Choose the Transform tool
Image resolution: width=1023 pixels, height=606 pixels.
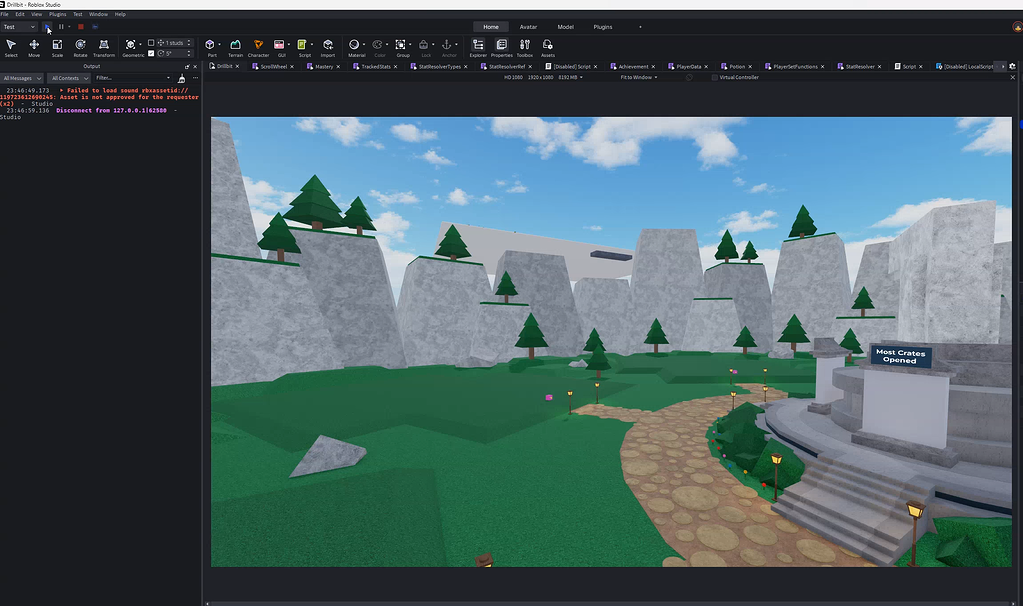click(104, 48)
